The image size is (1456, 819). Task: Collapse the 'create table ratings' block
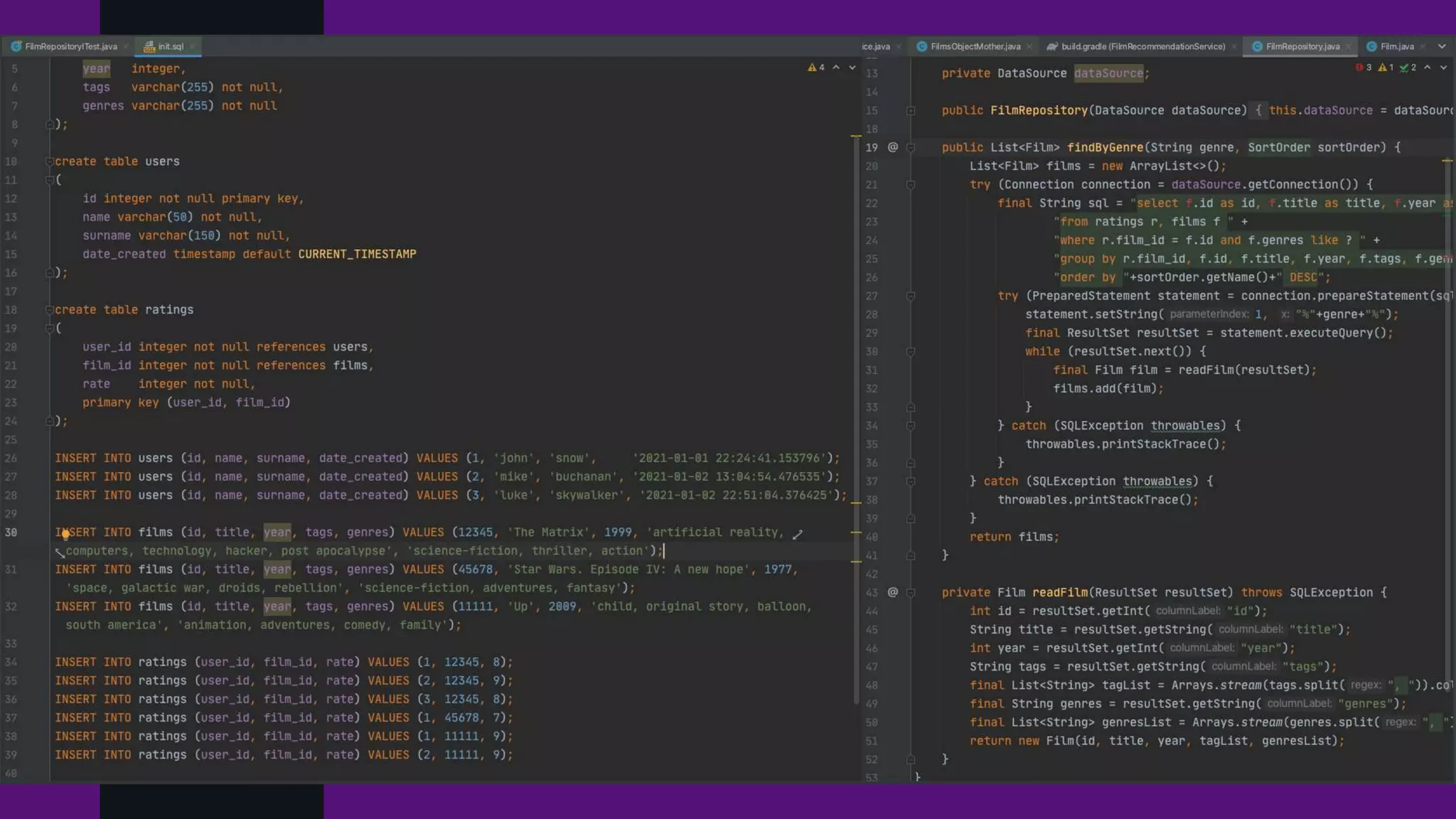pos(50,310)
